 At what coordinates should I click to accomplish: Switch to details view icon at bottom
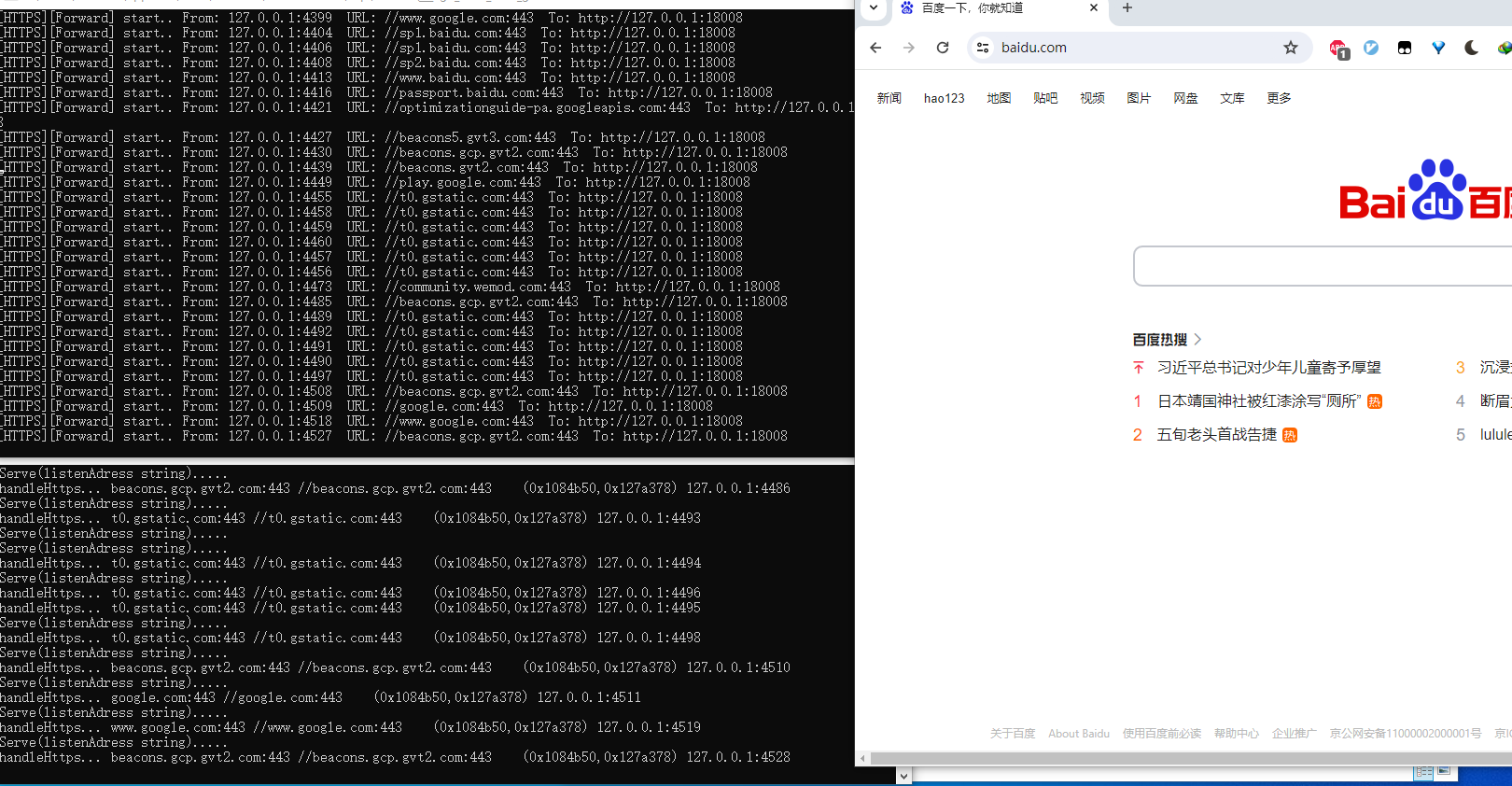coord(1423,772)
